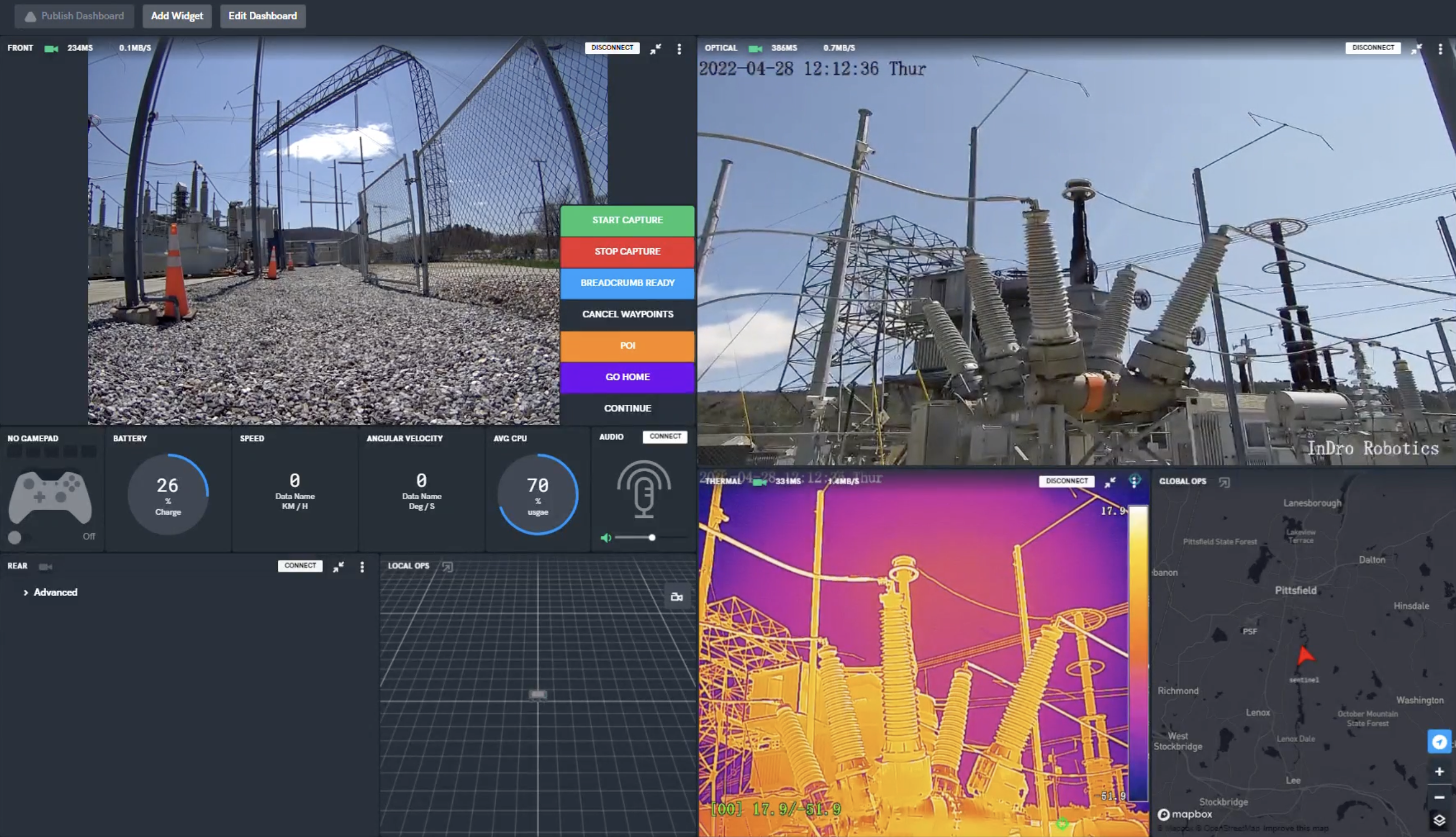
Task: Click the audio volume slider handle
Action: tap(652, 538)
